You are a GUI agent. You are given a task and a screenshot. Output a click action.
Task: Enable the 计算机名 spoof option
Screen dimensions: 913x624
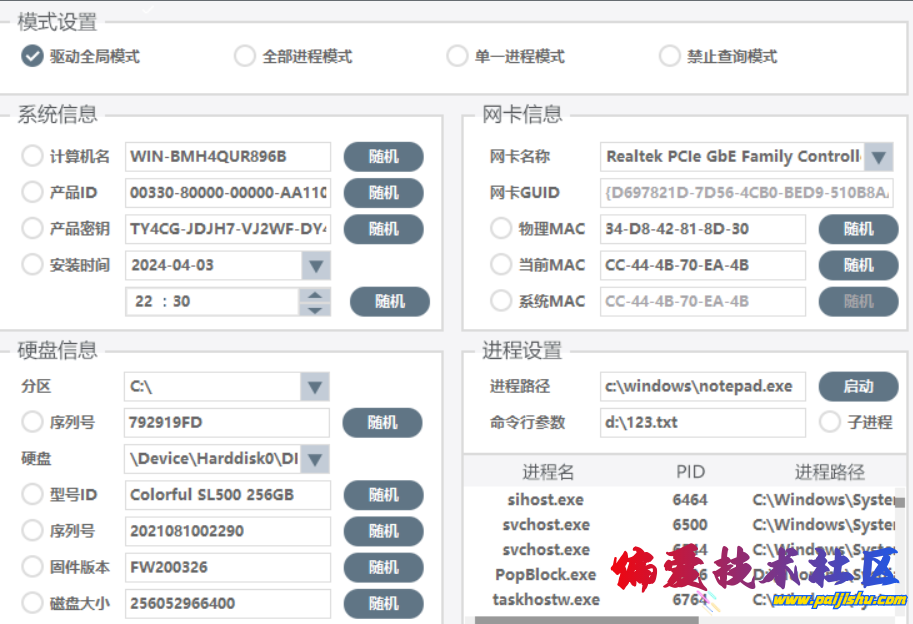coord(31,156)
